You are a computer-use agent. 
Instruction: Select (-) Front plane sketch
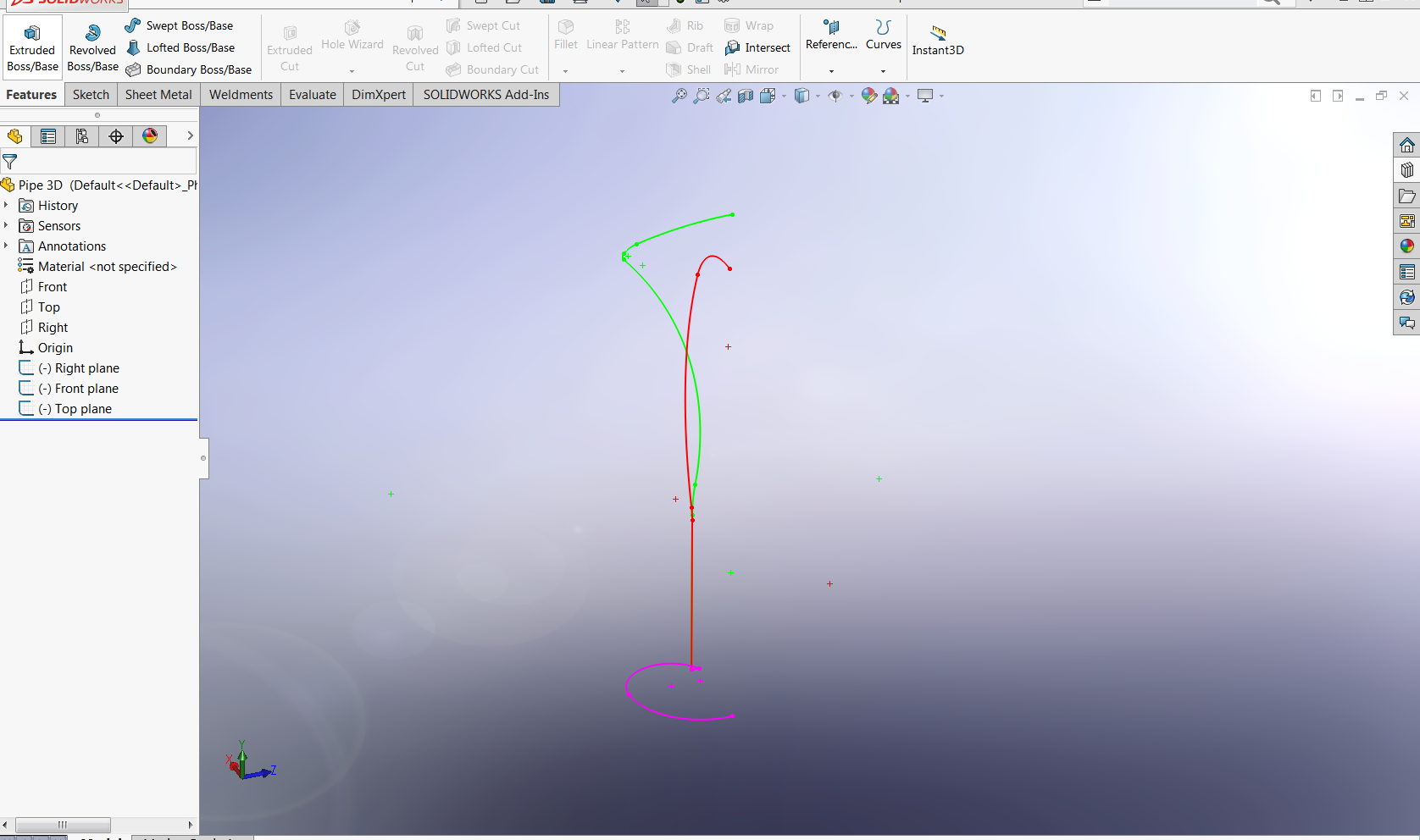69,388
